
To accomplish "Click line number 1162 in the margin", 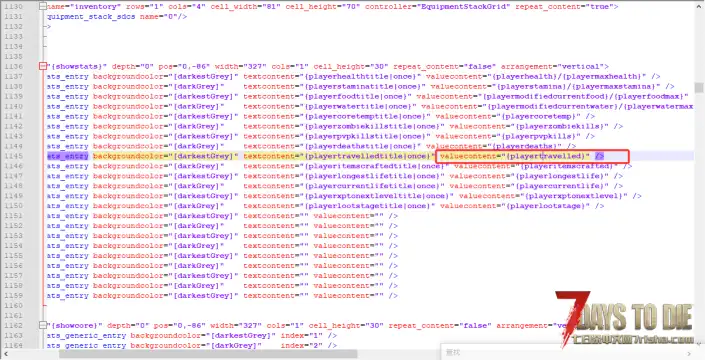I will pos(13,325).
